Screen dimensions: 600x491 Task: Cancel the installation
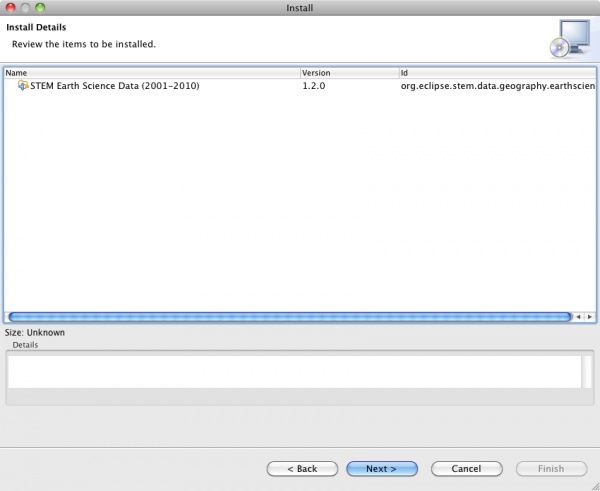[x=466, y=468]
